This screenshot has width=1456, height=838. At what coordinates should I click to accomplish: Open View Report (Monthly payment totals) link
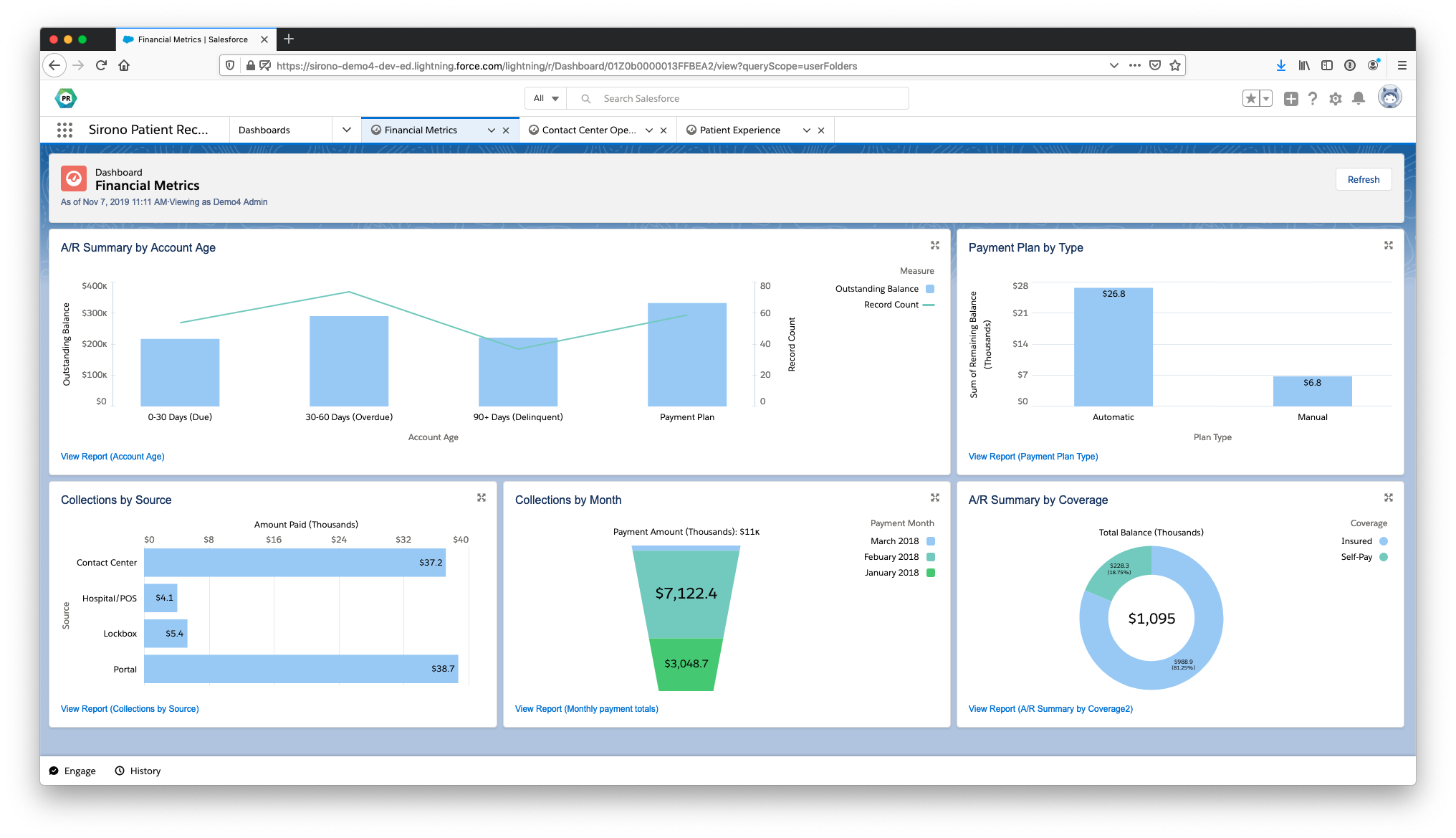pyautogui.click(x=586, y=709)
